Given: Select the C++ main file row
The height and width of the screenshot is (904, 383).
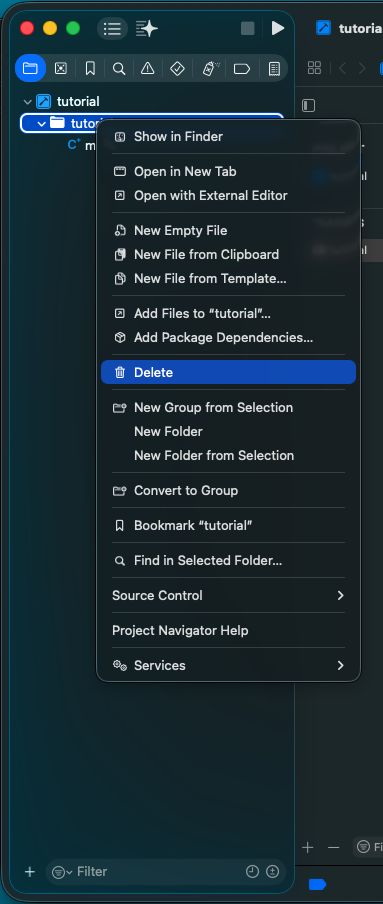Looking at the screenshot, I should [81, 145].
